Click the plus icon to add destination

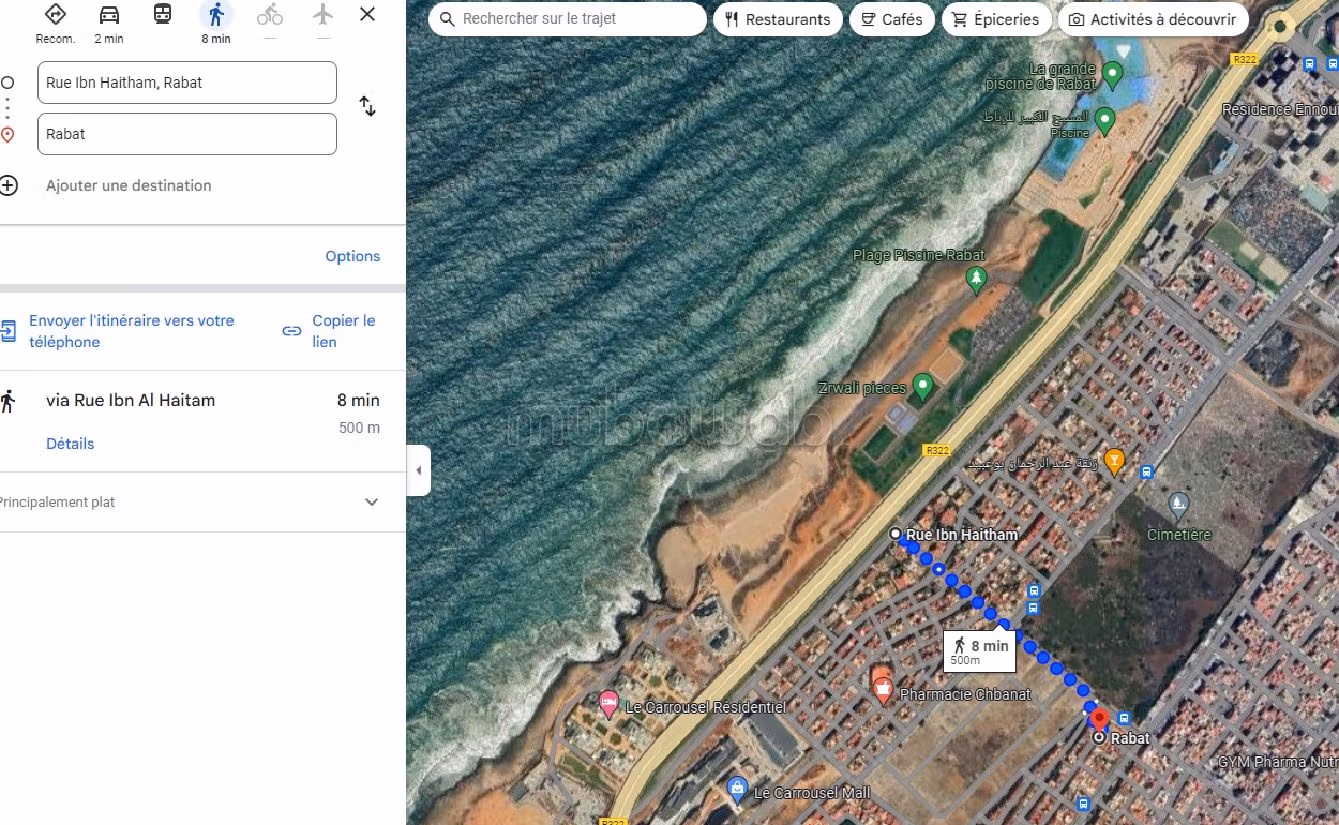[9, 185]
